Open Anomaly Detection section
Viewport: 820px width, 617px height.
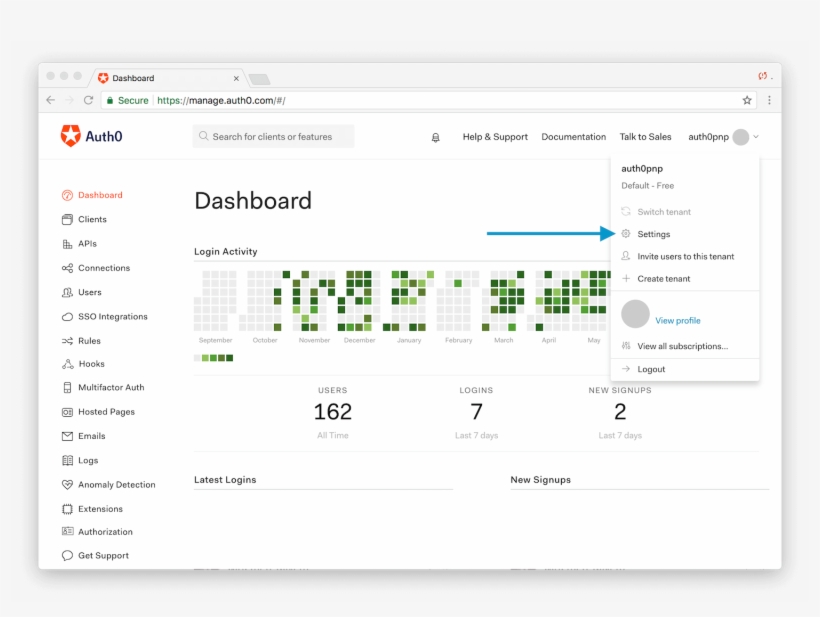coord(117,485)
